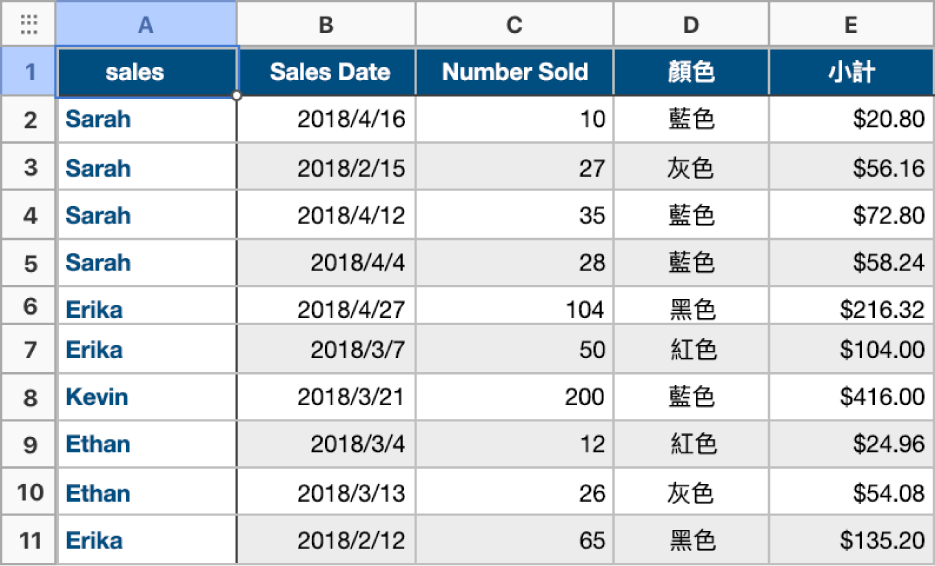Select column C header
This screenshot has height=566, width=935.
click(x=514, y=25)
